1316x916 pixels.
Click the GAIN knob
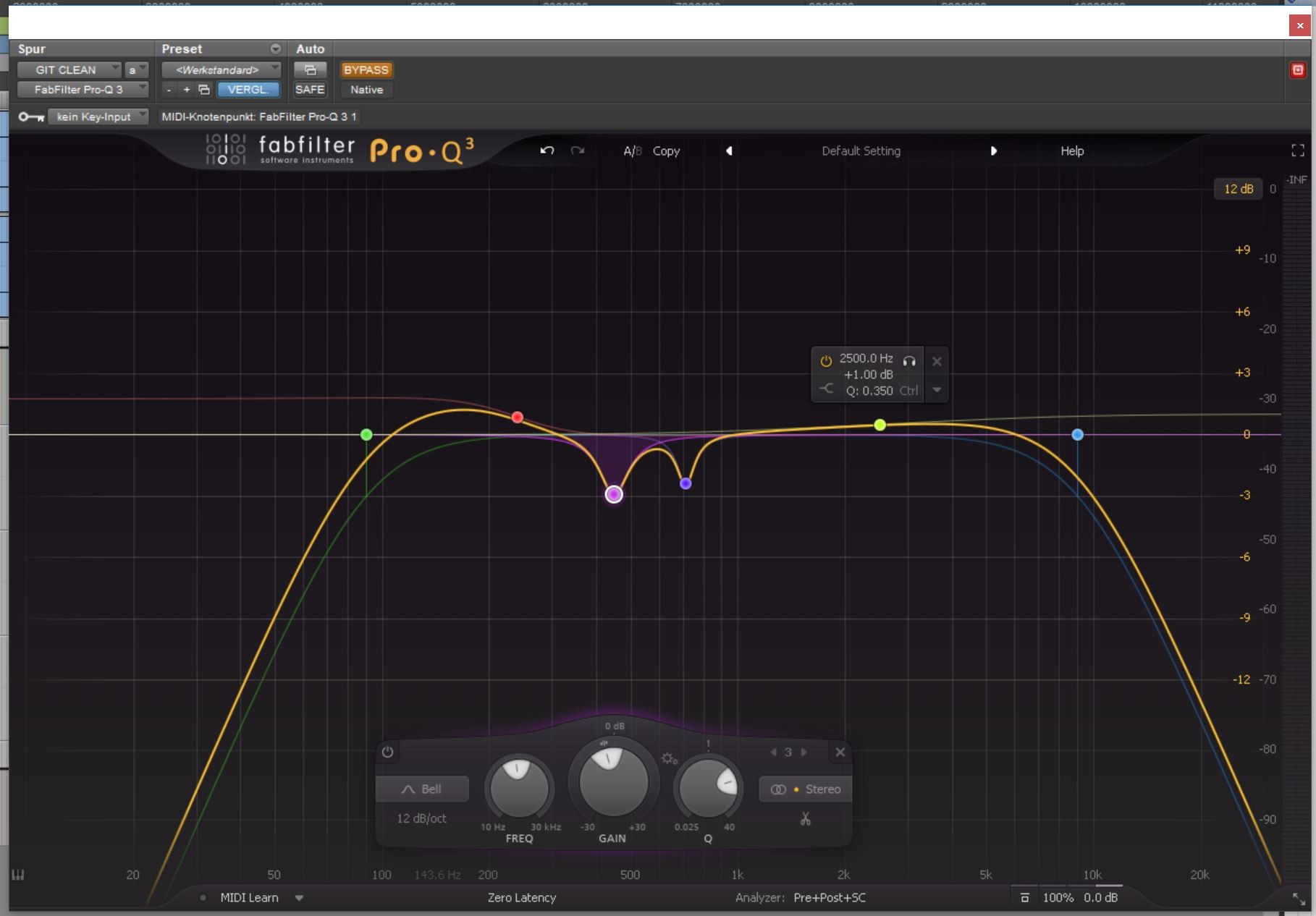click(x=613, y=783)
